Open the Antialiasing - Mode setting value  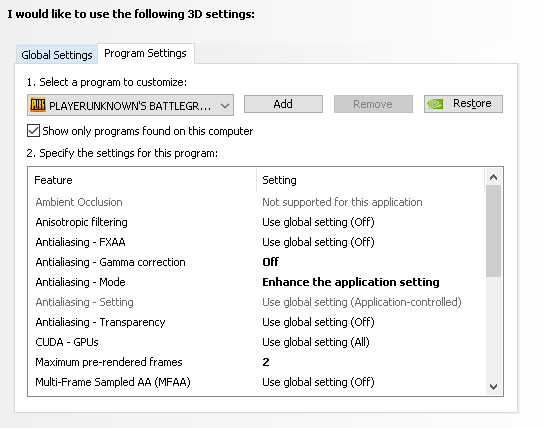tap(351, 282)
